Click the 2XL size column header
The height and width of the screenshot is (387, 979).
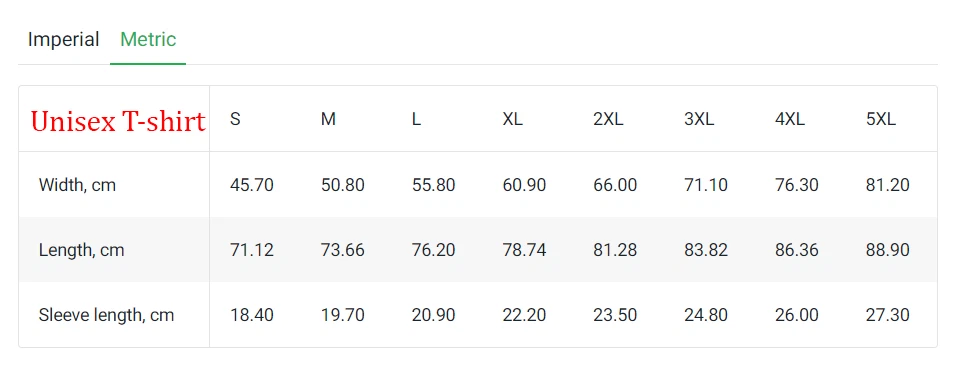point(608,119)
